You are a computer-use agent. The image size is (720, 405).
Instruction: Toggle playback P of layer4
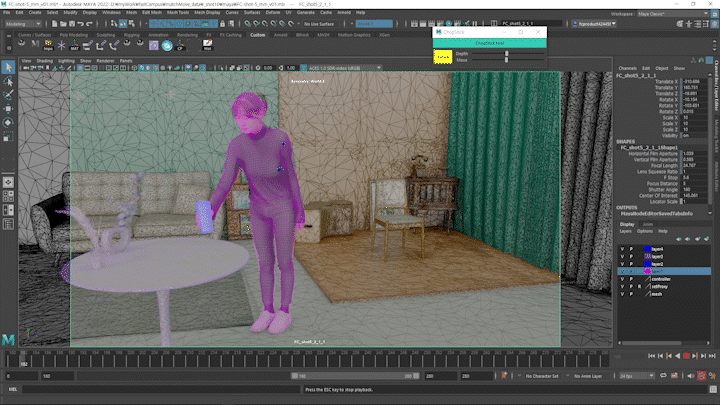tap(631, 249)
